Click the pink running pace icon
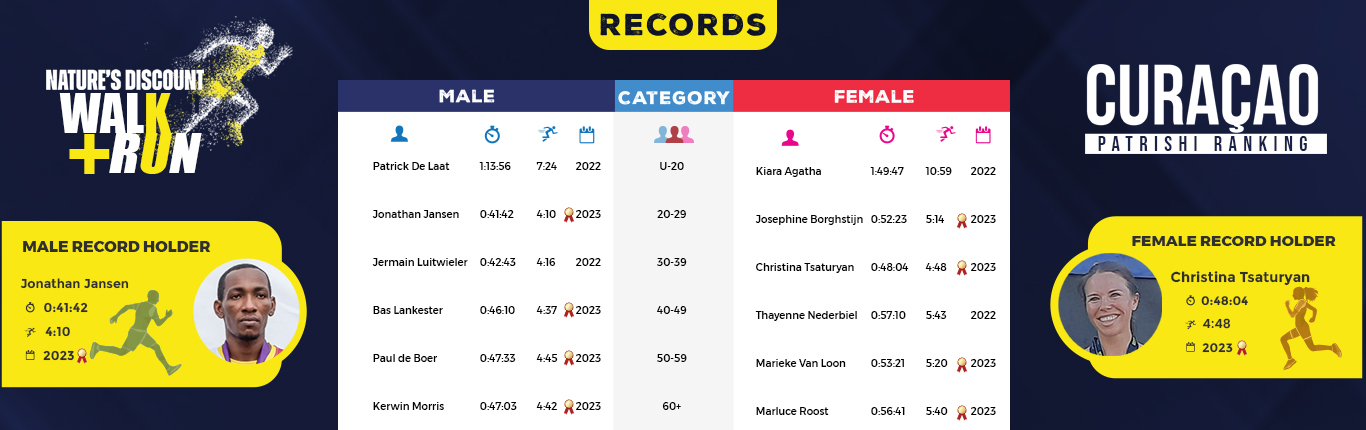This screenshot has height=430, width=1366. pos(946,134)
